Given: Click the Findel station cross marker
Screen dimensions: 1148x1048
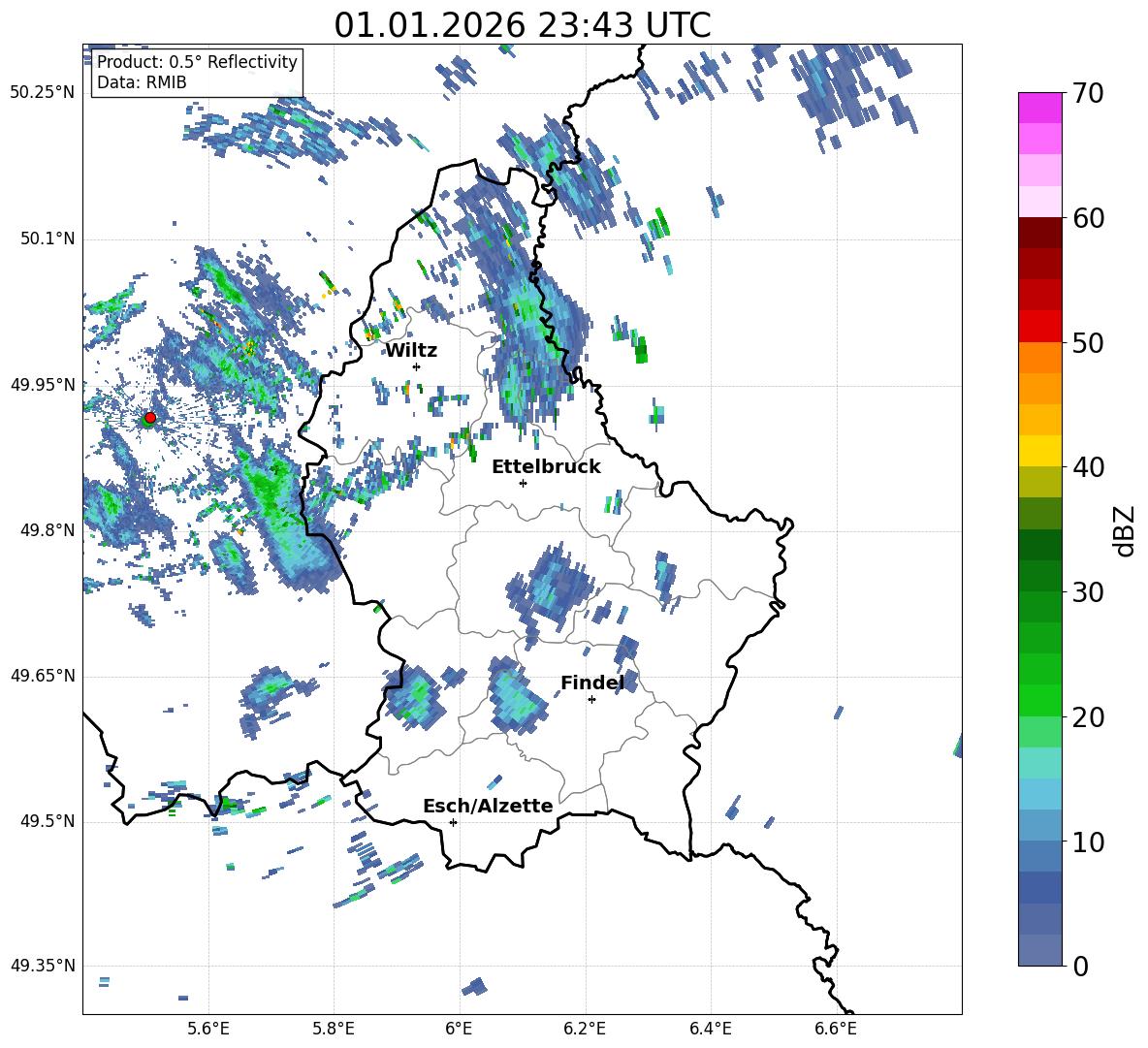Looking at the screenshot, I should coord(591,700).
